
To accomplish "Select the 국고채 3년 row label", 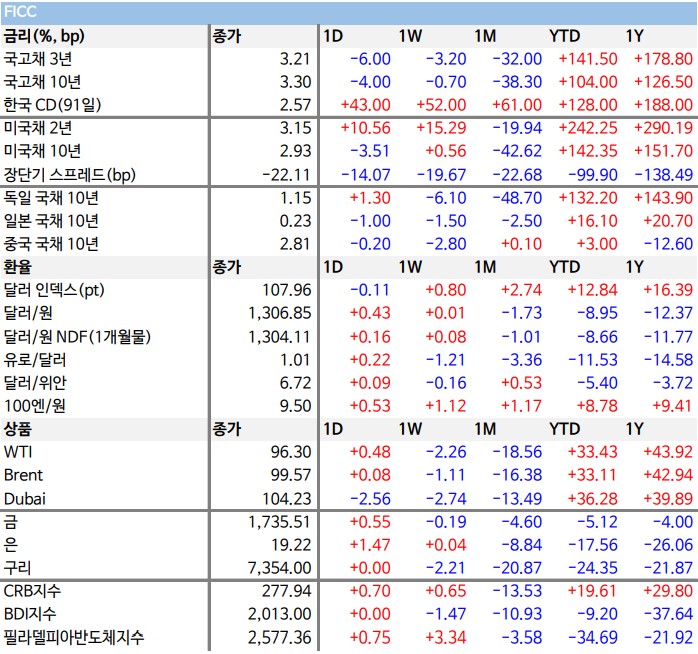I will click(38, 59).
